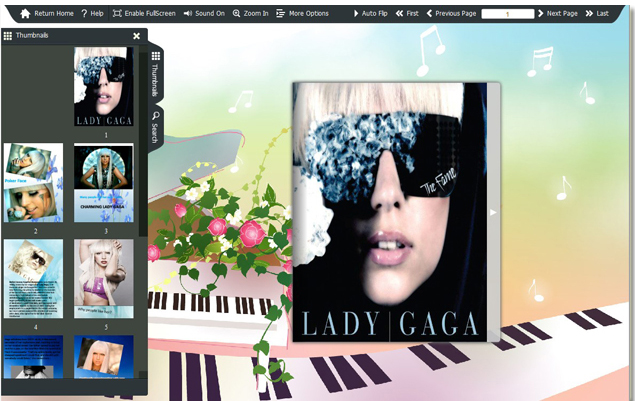Click the grid icon in Thumbnails header
Screen dimensions: 635x401
click(x=8, y=36)
